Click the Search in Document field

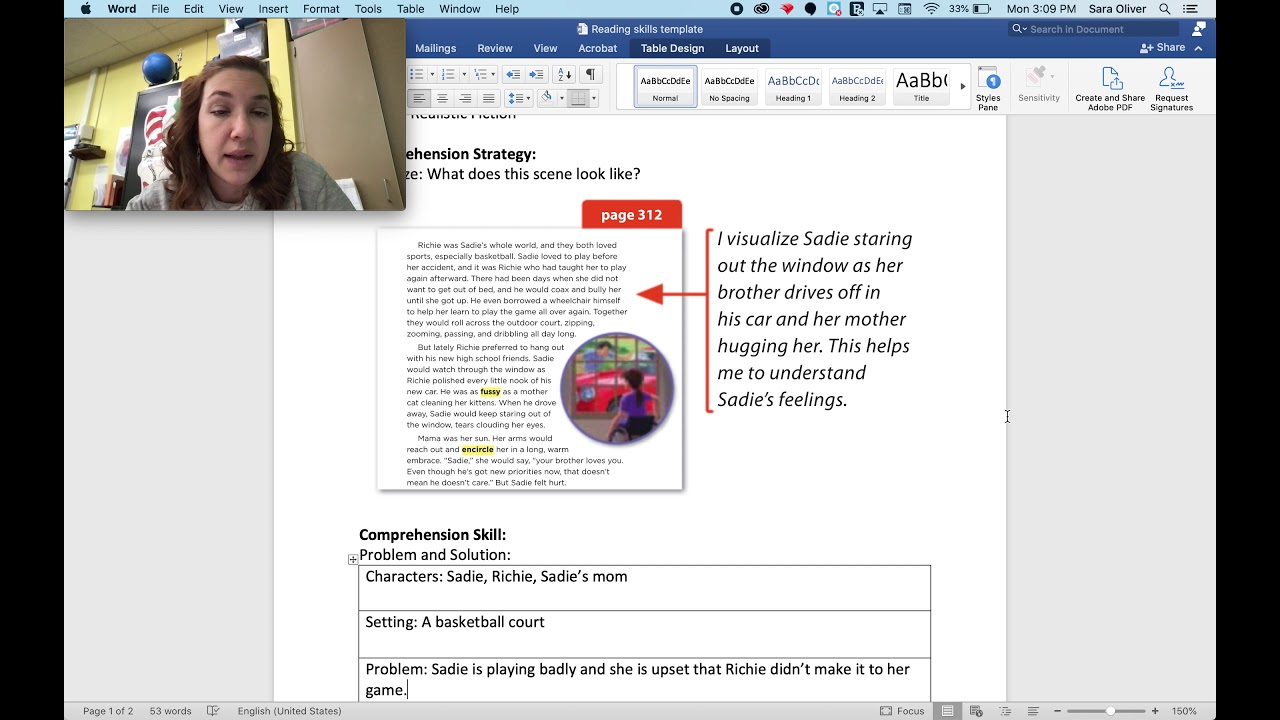pyautogui.click(x=1094, y=29)
